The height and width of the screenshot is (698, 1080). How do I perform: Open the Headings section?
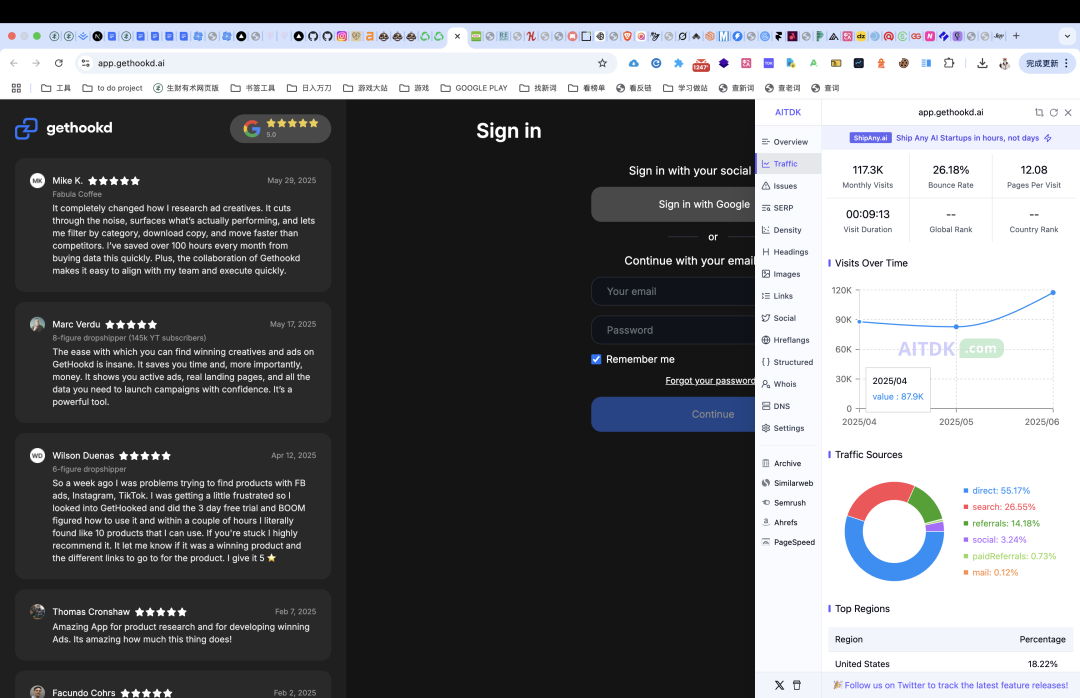click(x=785, y=252)
